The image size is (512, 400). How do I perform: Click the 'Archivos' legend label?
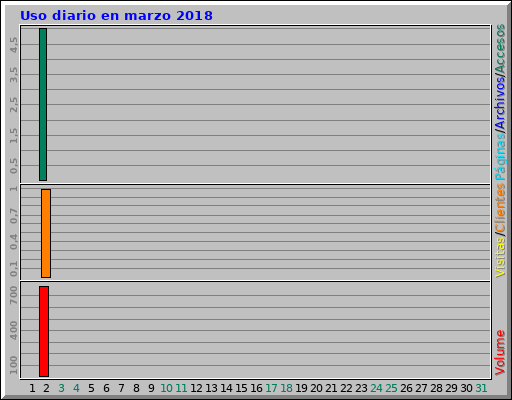500,104
